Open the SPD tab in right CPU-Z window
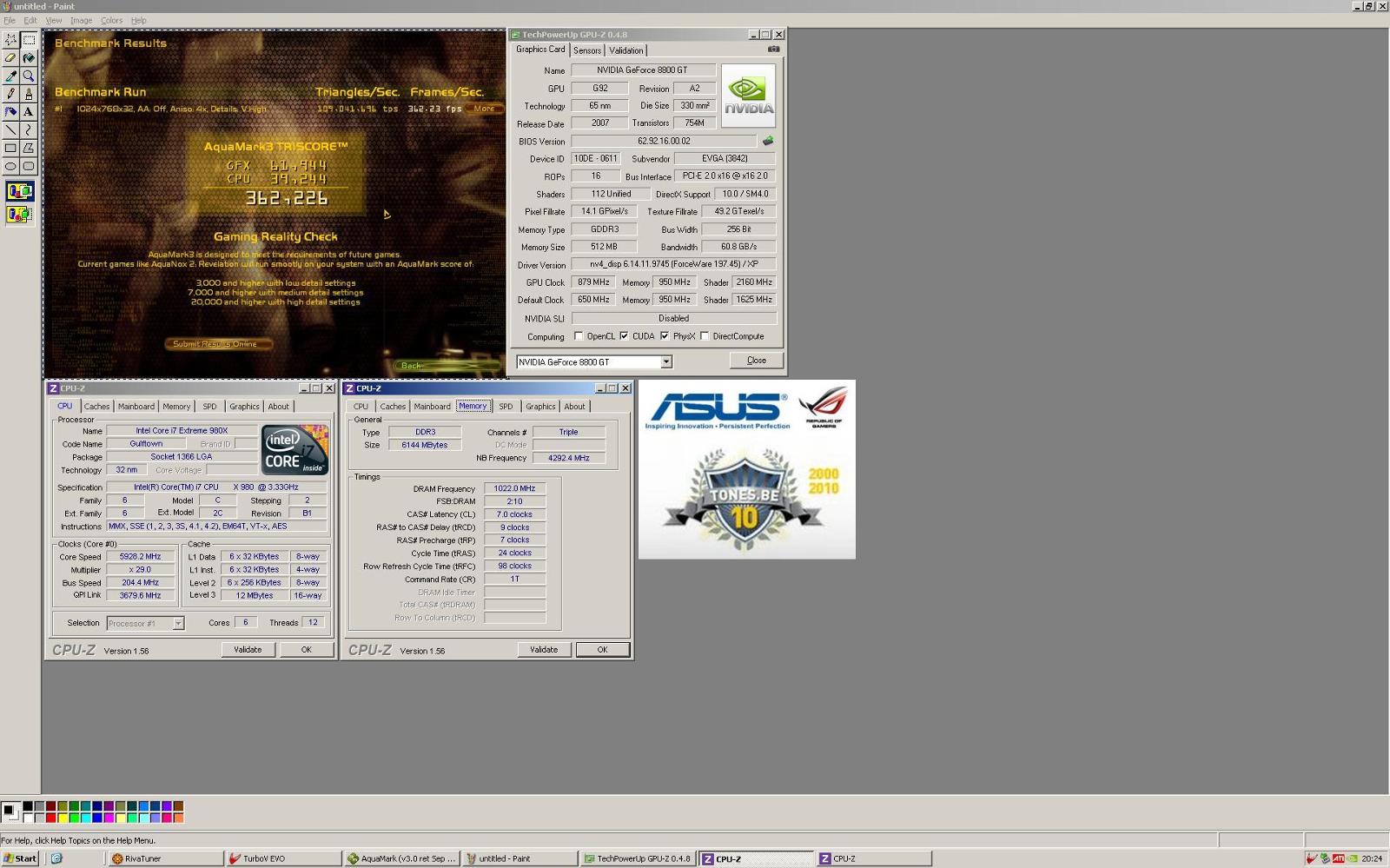This screenshot has height=868, width=1390. [x=506, y=407]
